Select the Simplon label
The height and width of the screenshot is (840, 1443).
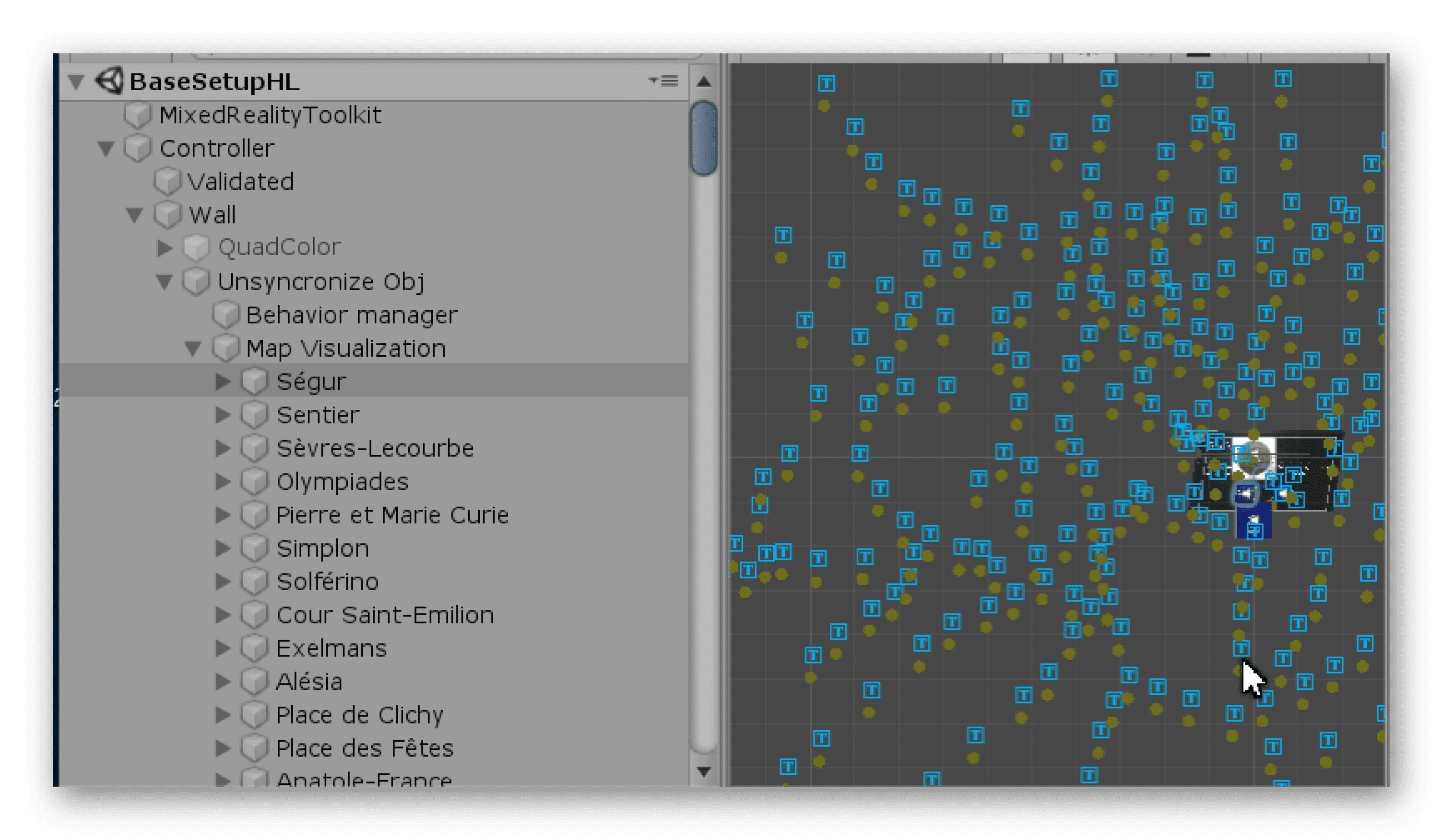[323, 549]
